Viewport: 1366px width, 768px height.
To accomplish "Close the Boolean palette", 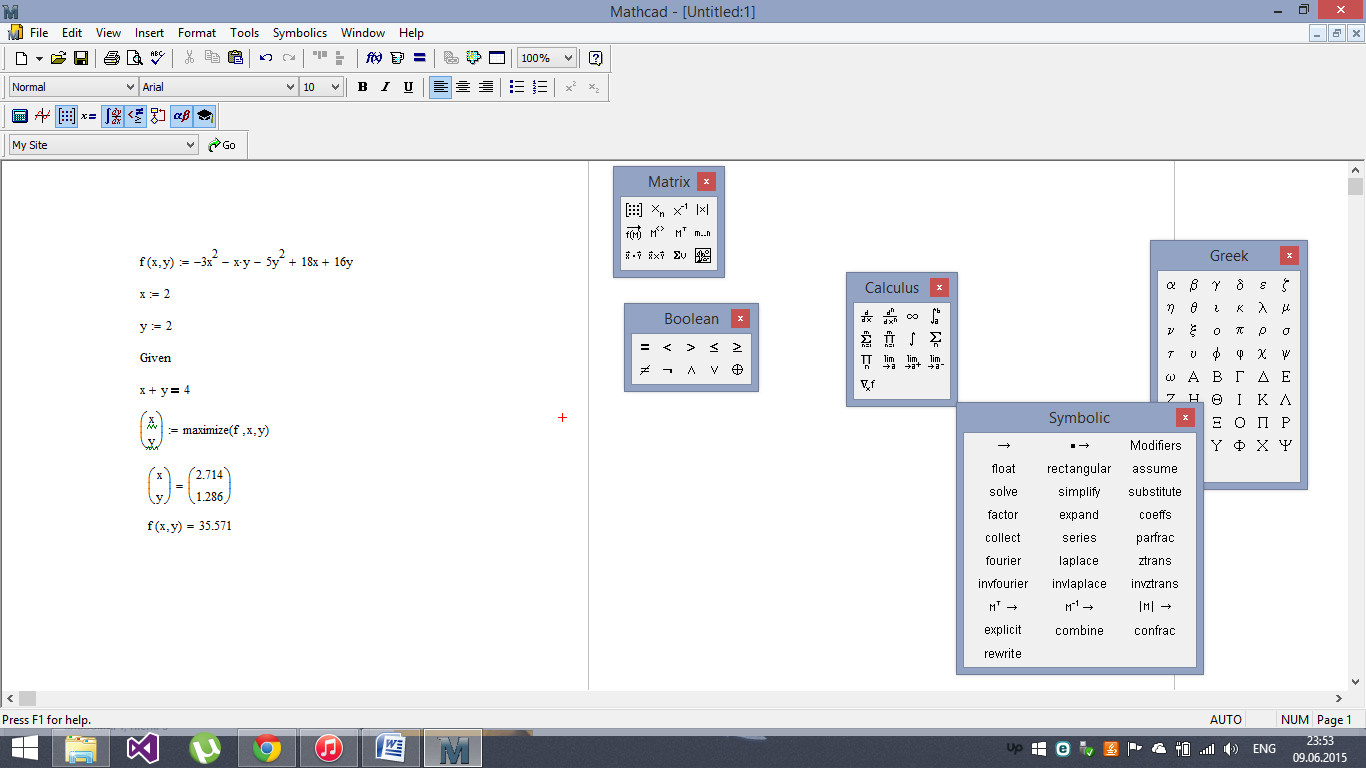I will 740,319.
